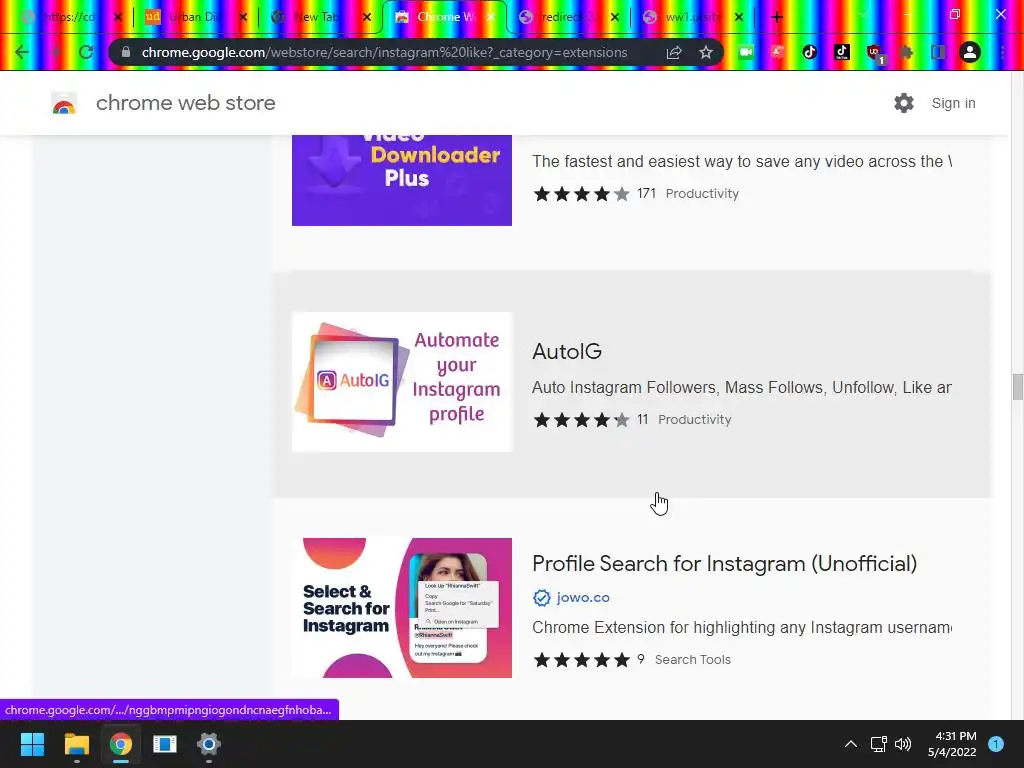Open the AutoIG extension title
This screenshot has height=768, width=1024.
(567, 351)
